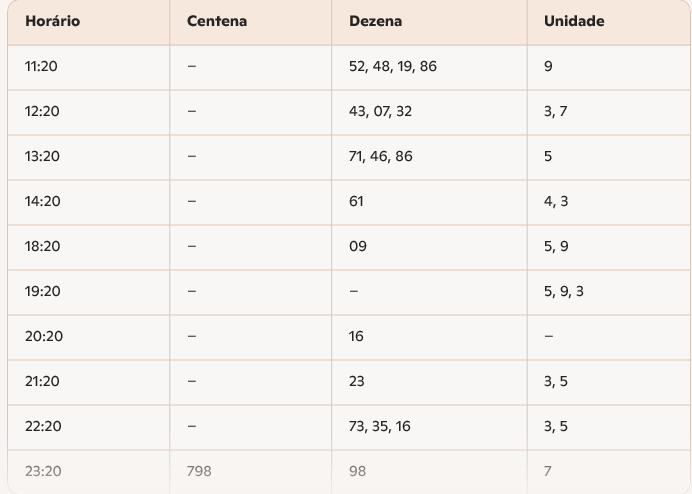Click the Dezena column header

pos(376,21)
